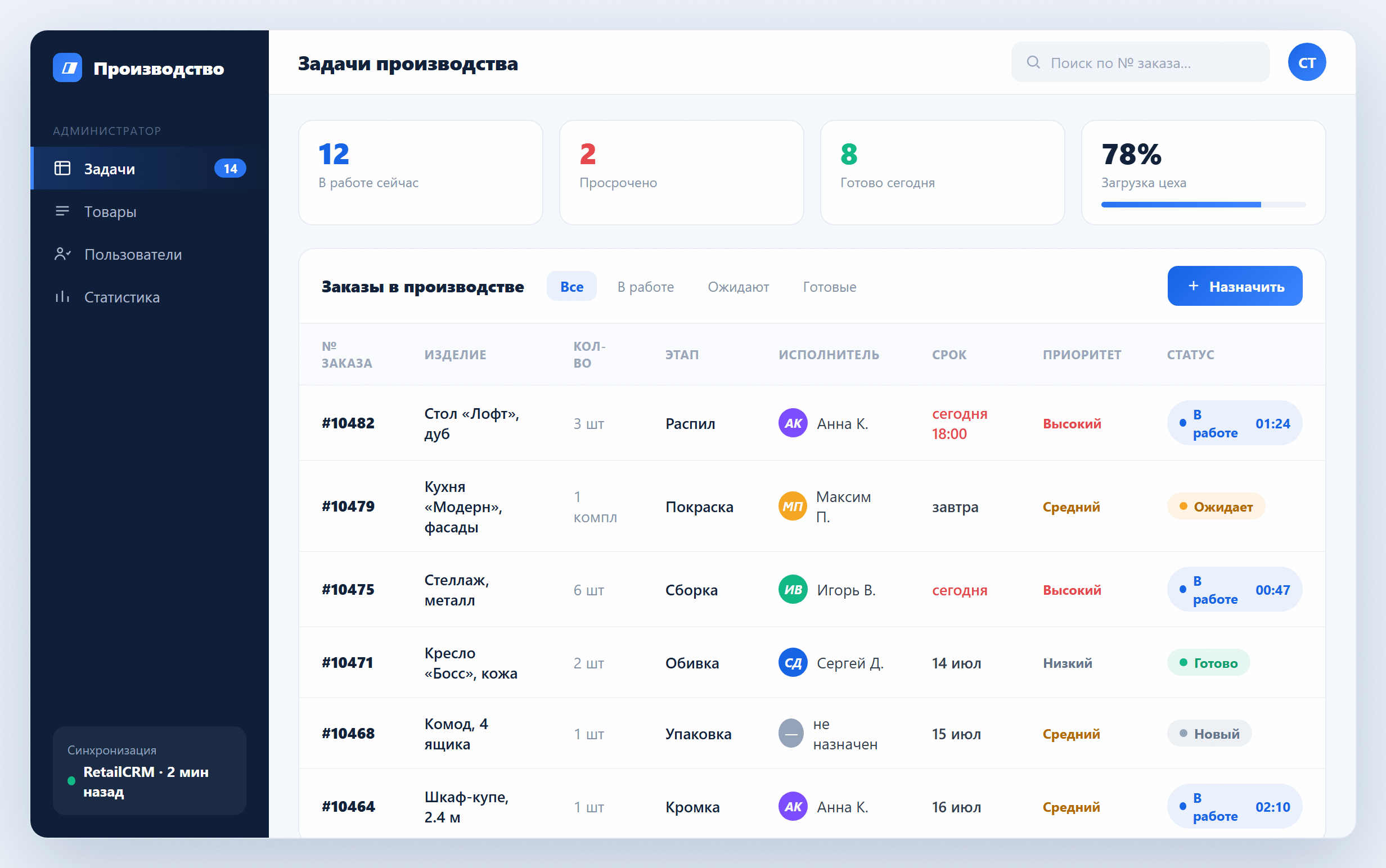Viewport: 1386px width, 868px height.
Task: Click the «В работе 00:47» status badge
Action: click(x=1234, y=590)
